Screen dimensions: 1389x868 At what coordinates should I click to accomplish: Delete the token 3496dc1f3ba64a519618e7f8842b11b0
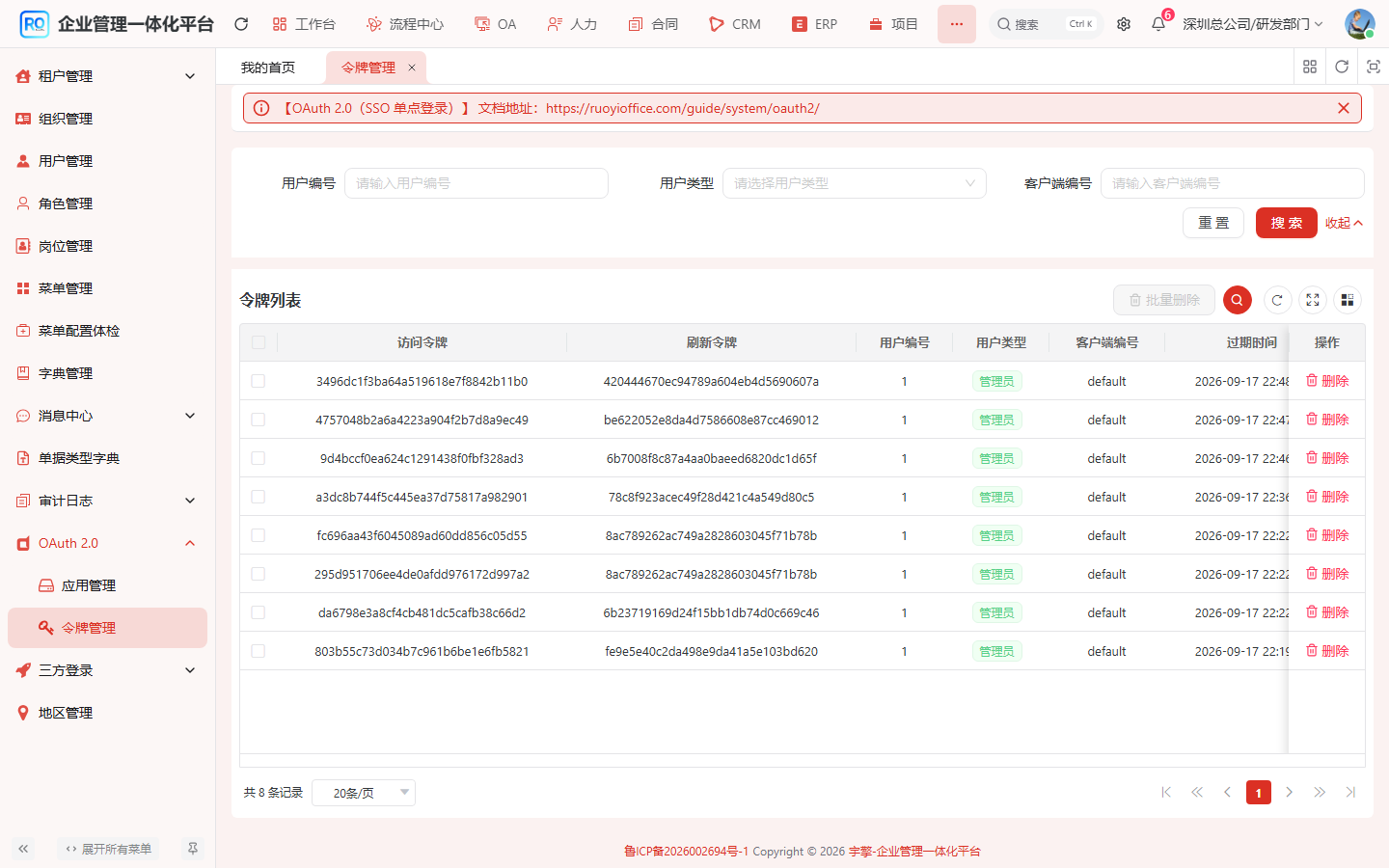[1327, 381]
